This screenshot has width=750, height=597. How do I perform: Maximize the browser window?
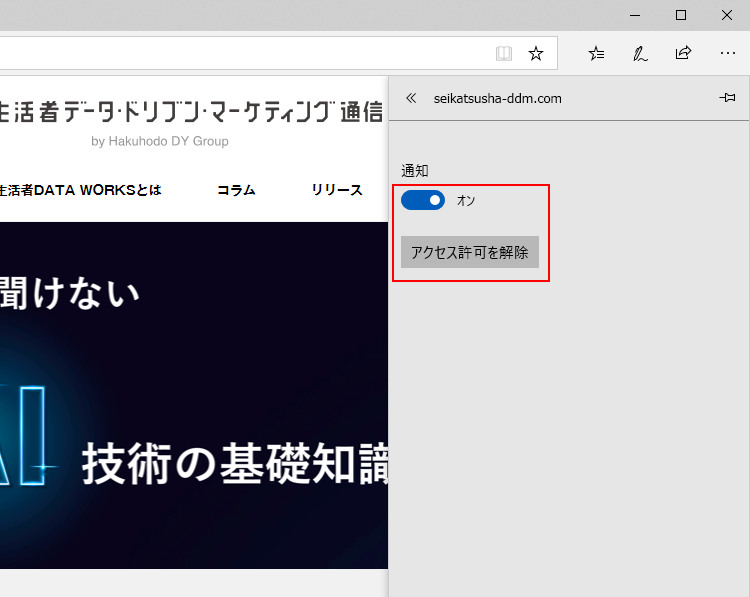pos(681,15)
